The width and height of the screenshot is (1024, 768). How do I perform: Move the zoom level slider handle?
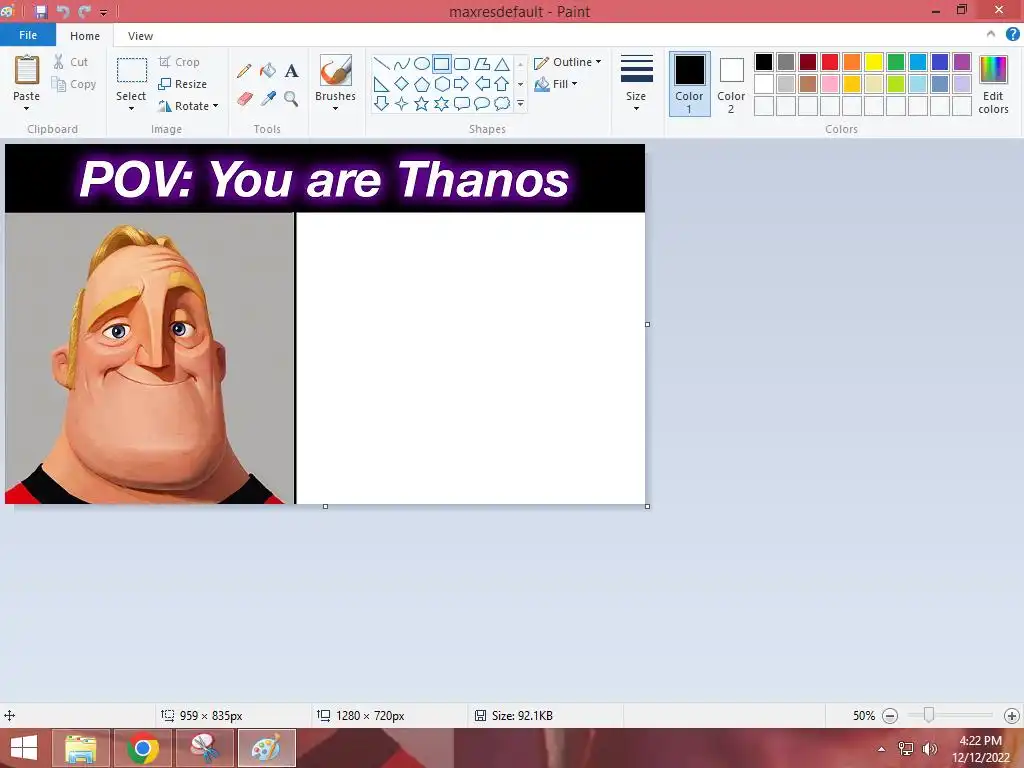[928, 715]
